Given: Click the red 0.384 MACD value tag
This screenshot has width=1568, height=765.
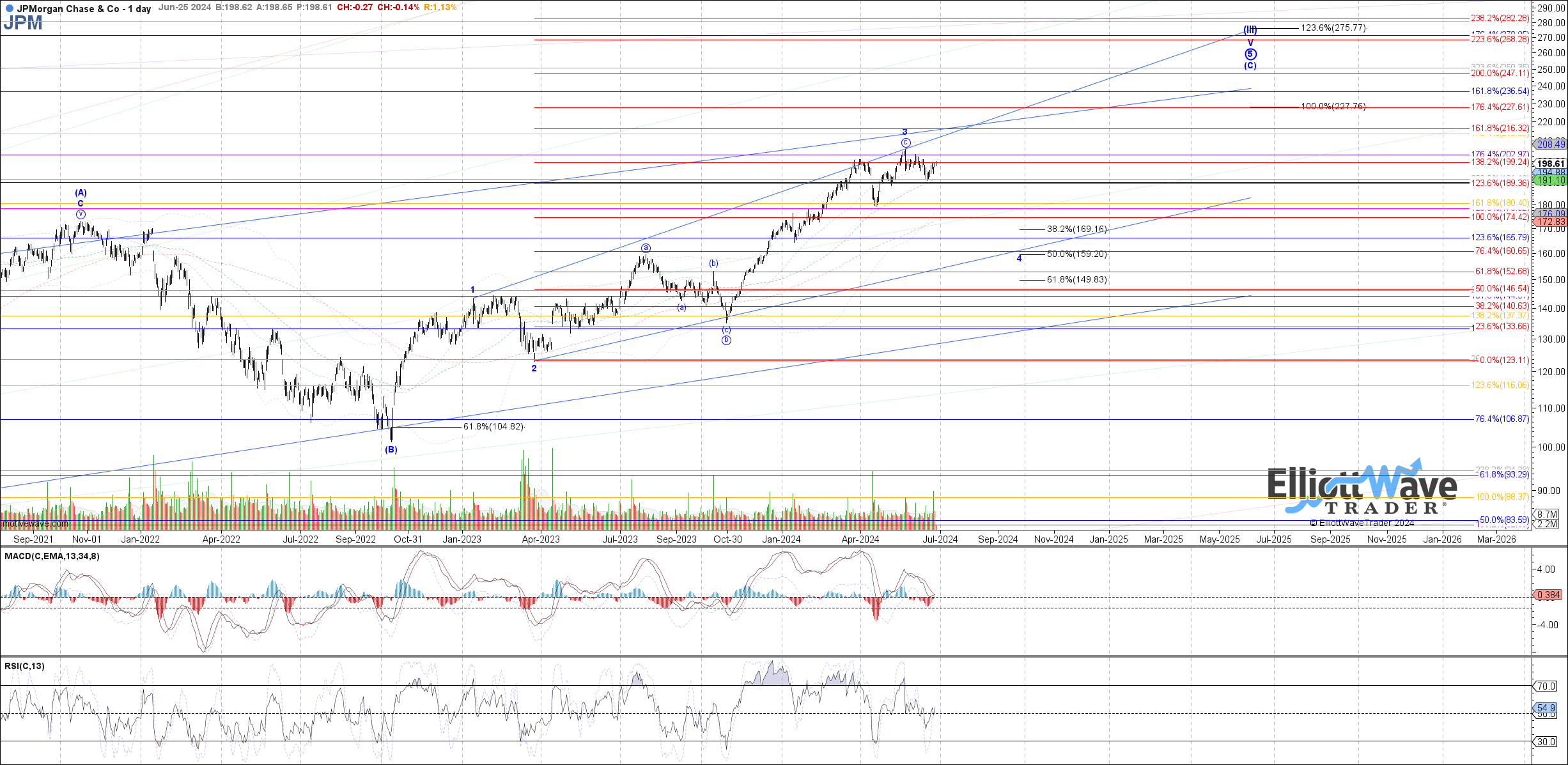Looking at the screenshot, I should (1548, 595).
